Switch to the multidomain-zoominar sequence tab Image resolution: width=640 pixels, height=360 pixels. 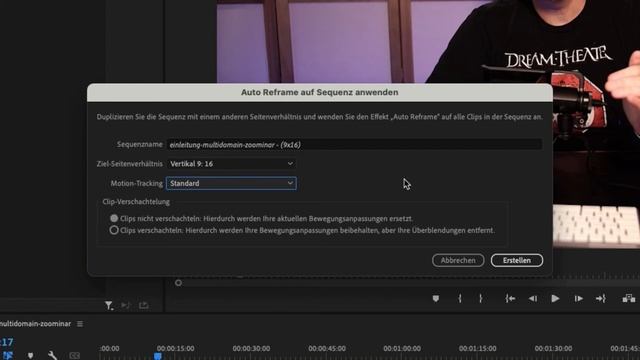36,324
